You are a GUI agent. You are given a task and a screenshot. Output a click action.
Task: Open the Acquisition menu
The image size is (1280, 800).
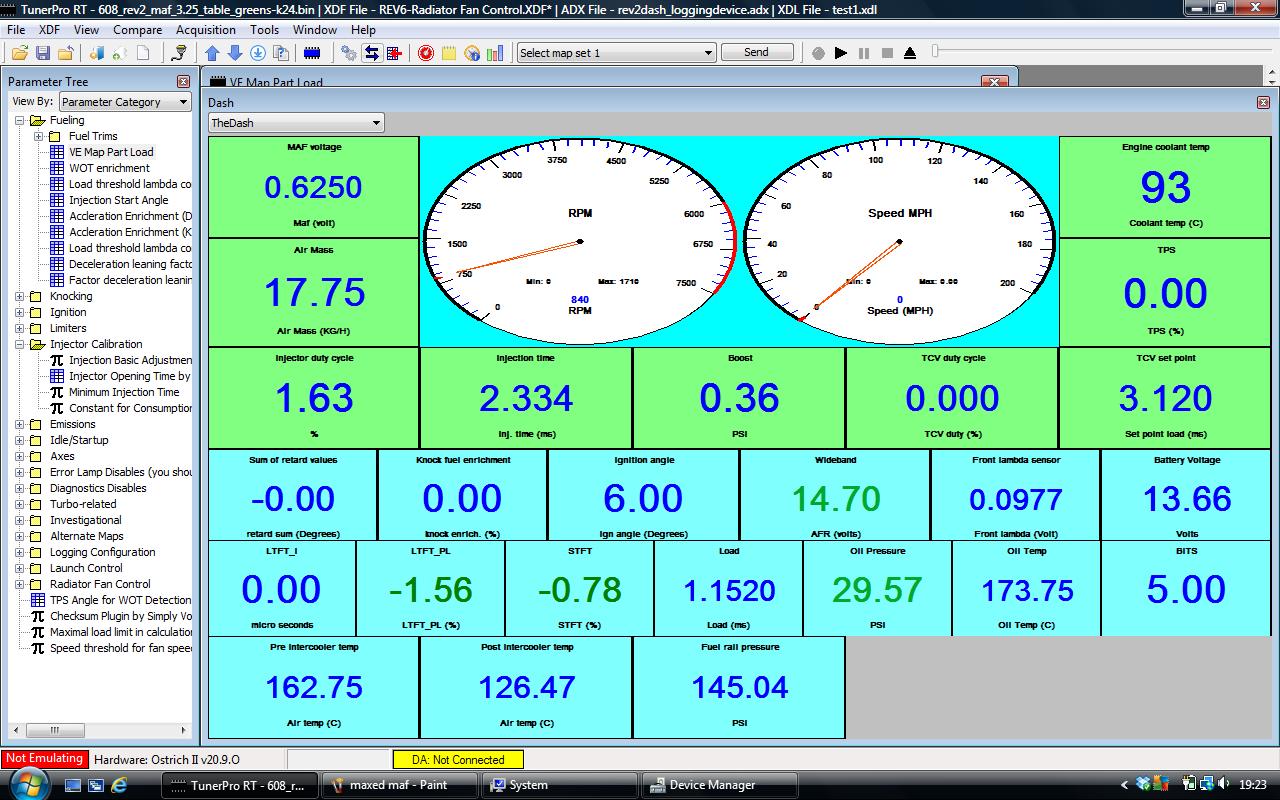pyautogui.click(x=206, y=30)
